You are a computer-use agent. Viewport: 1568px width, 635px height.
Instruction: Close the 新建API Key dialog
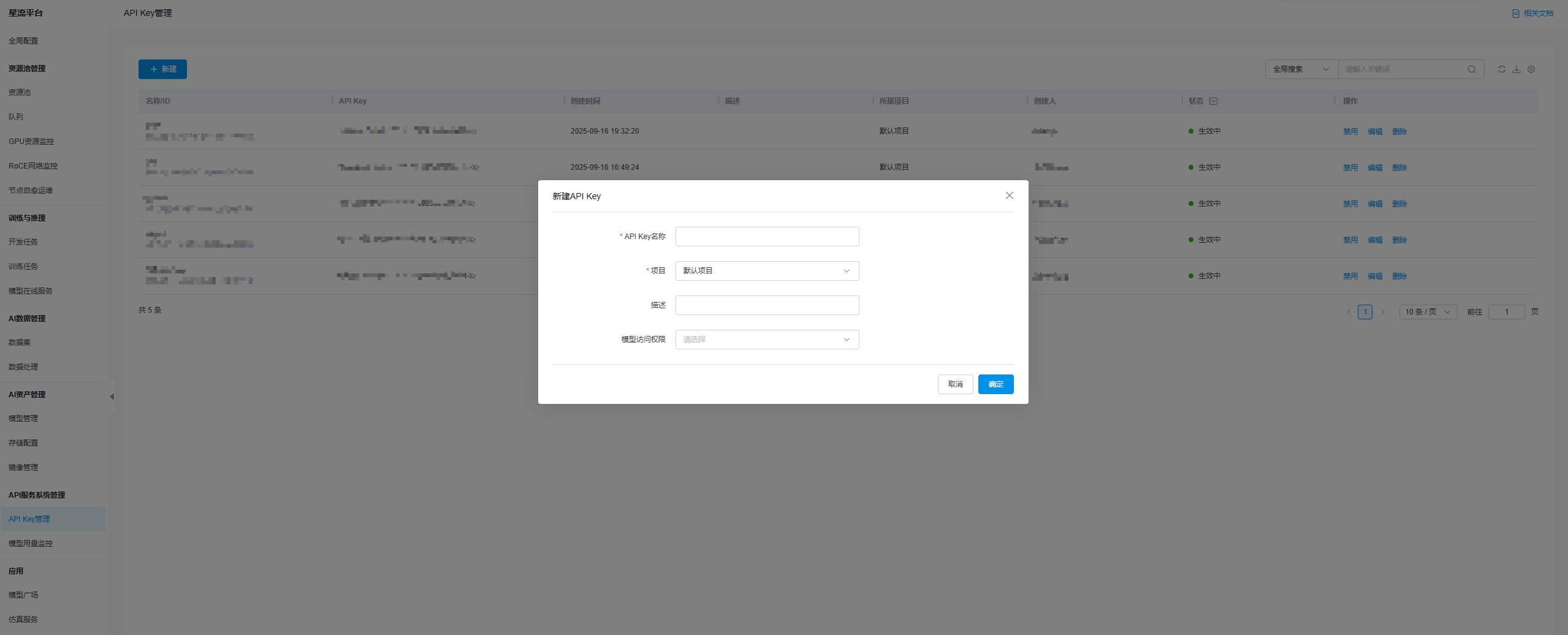tap(1009, 196)
